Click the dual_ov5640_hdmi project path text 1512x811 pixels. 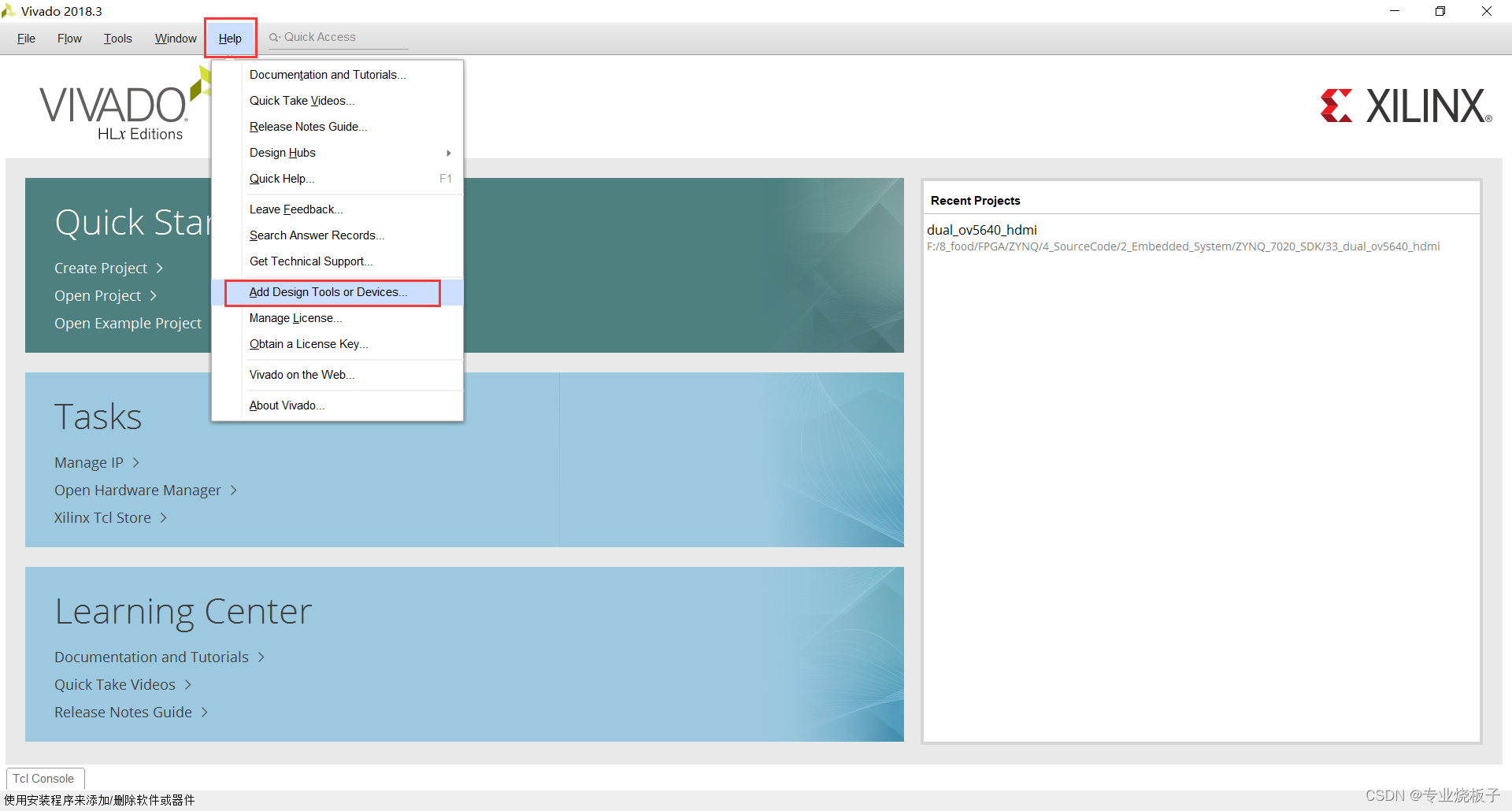[x=1183, y=246]
